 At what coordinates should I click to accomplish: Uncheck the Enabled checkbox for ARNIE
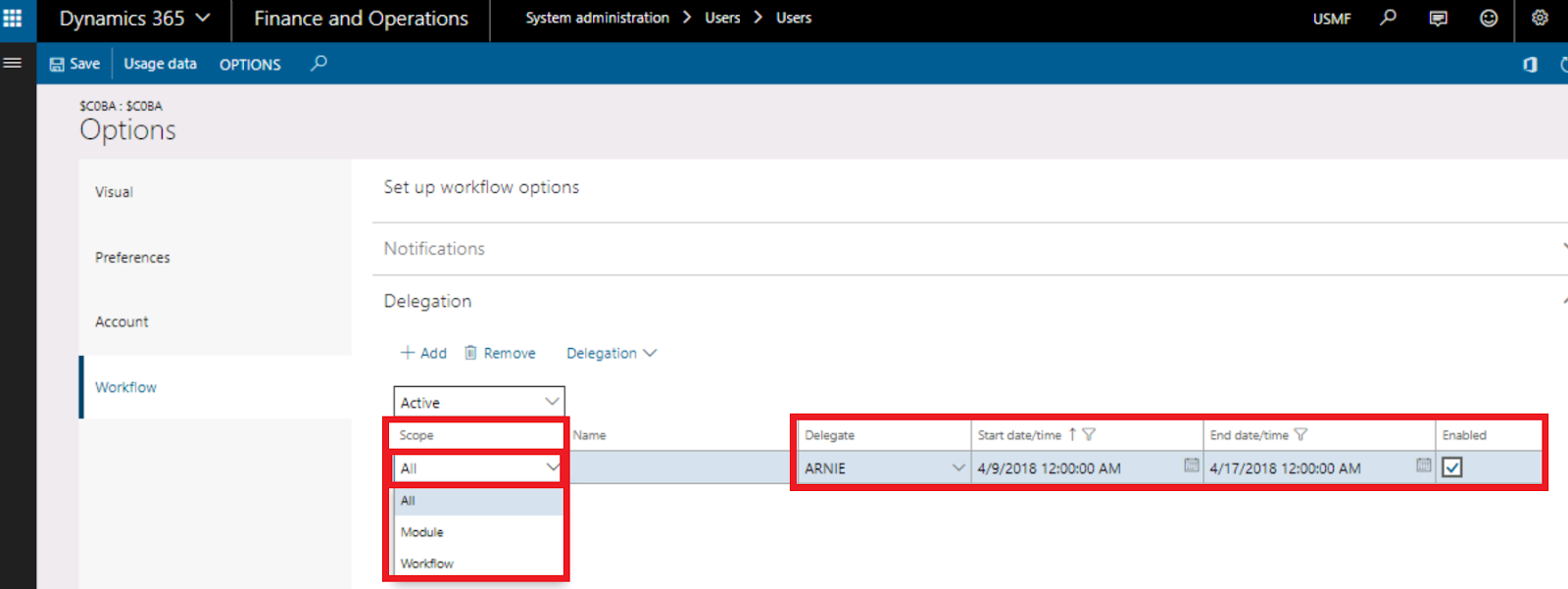pos(1452,467)
